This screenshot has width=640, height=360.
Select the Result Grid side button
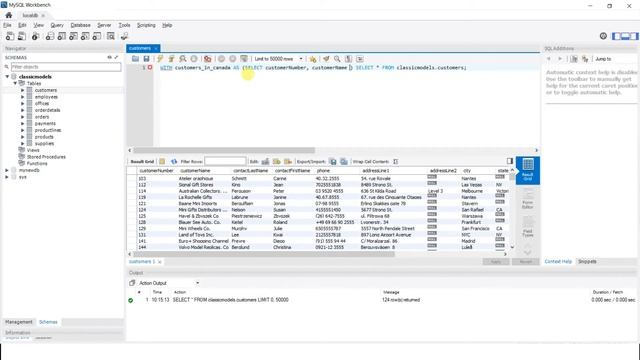527,170
